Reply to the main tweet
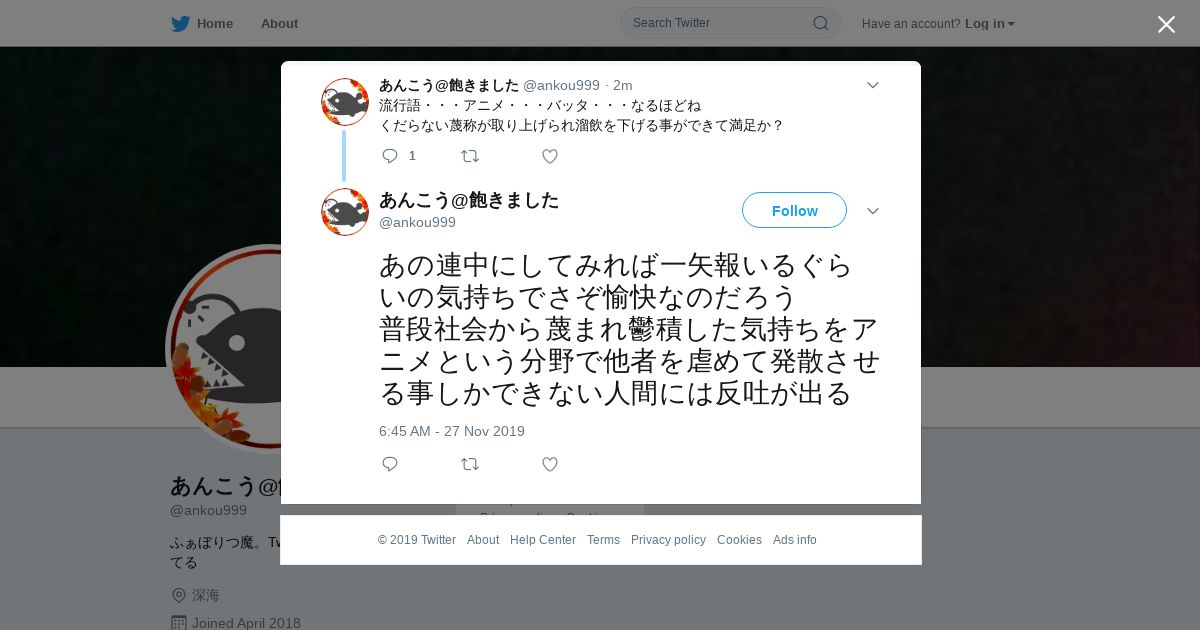The width and height of the screenshot is (1200, 630). pos(390,464)
